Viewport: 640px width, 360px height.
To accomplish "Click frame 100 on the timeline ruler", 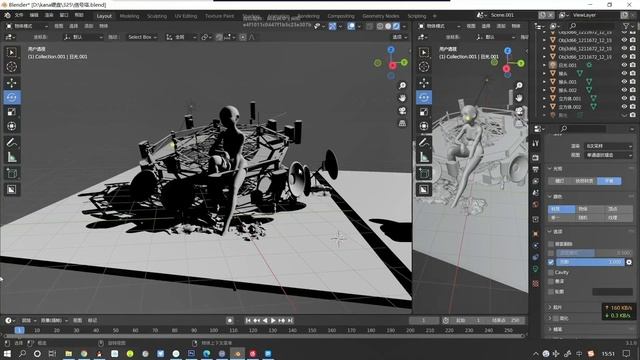I will [x=213, y=330].
